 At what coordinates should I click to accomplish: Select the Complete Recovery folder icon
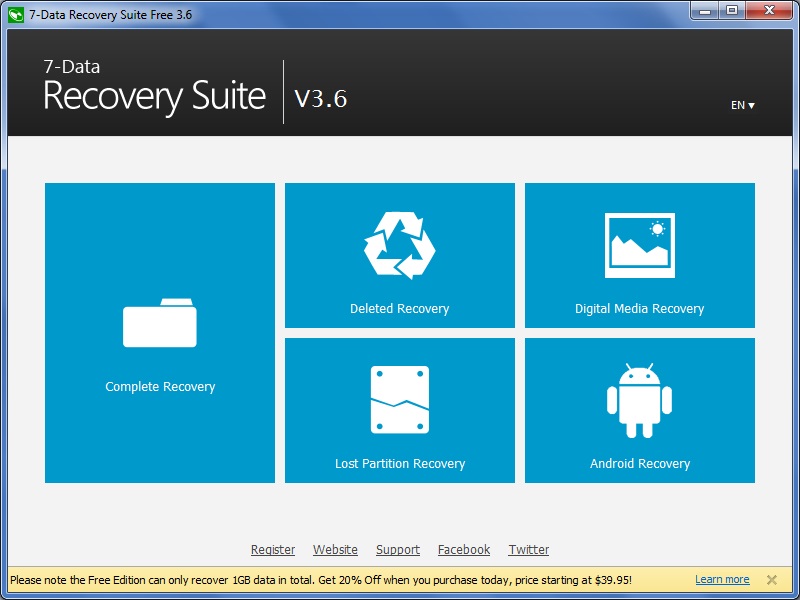click(x=160, y=323)
